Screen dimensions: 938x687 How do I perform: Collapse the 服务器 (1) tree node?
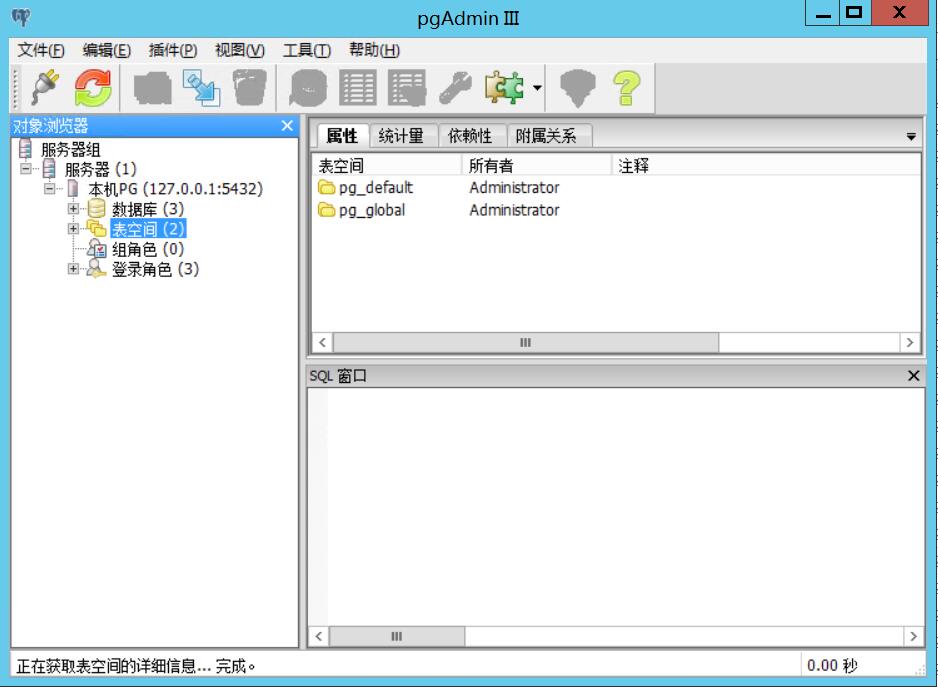[x=25, y=169]
